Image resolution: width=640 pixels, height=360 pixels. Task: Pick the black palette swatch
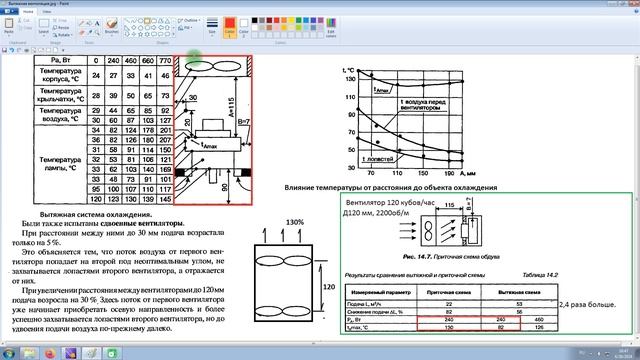click(255, 20)
